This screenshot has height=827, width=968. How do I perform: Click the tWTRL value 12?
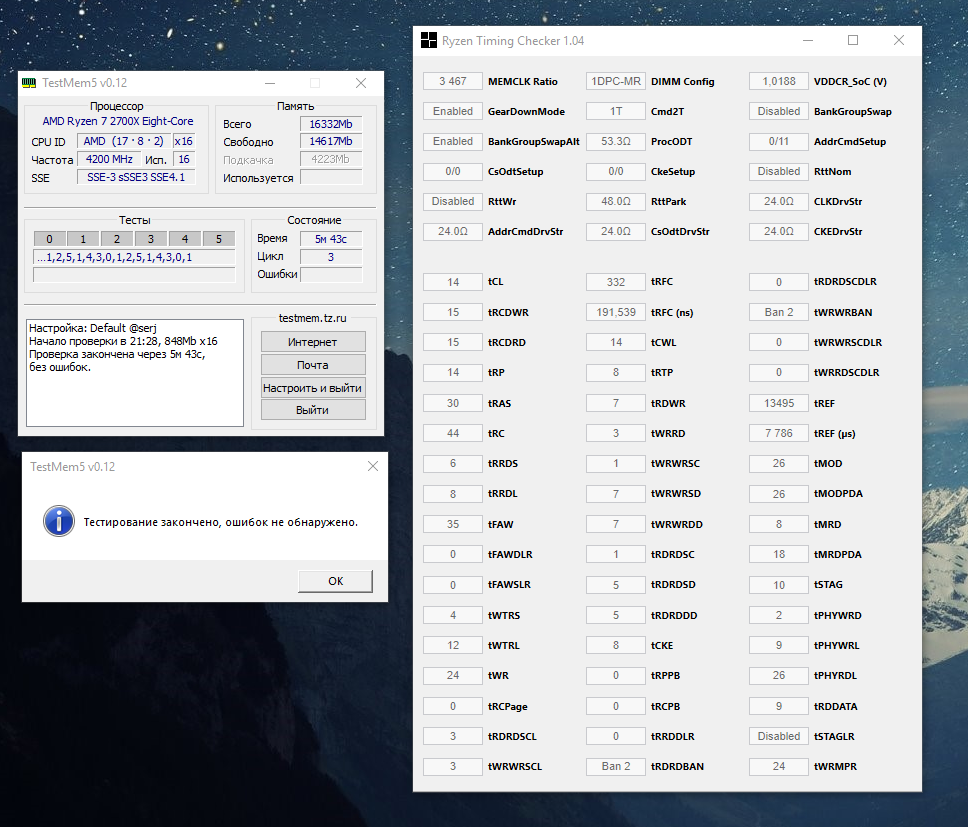tap(453, 645)
